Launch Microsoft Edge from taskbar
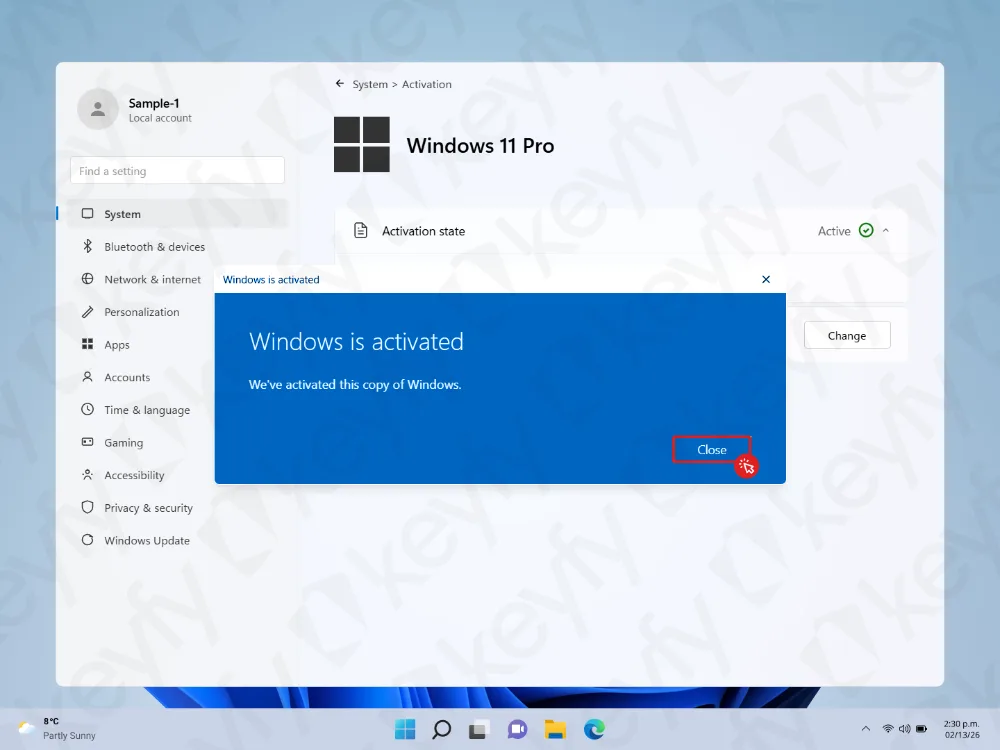Image resolution: width=1000 pixels, height=750 pixels. (594, 729)
